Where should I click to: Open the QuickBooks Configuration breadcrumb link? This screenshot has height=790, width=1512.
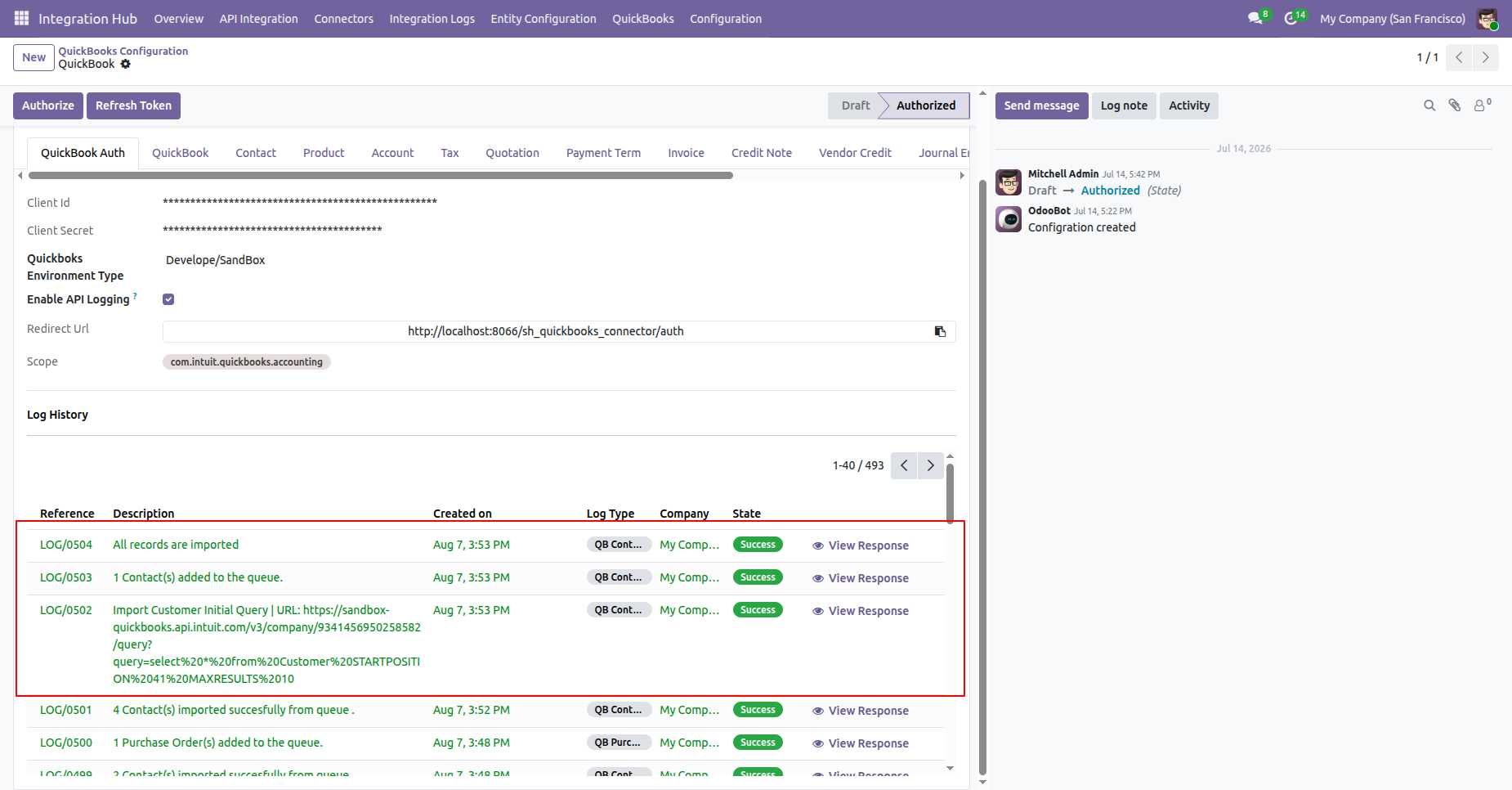click(123, 51)
